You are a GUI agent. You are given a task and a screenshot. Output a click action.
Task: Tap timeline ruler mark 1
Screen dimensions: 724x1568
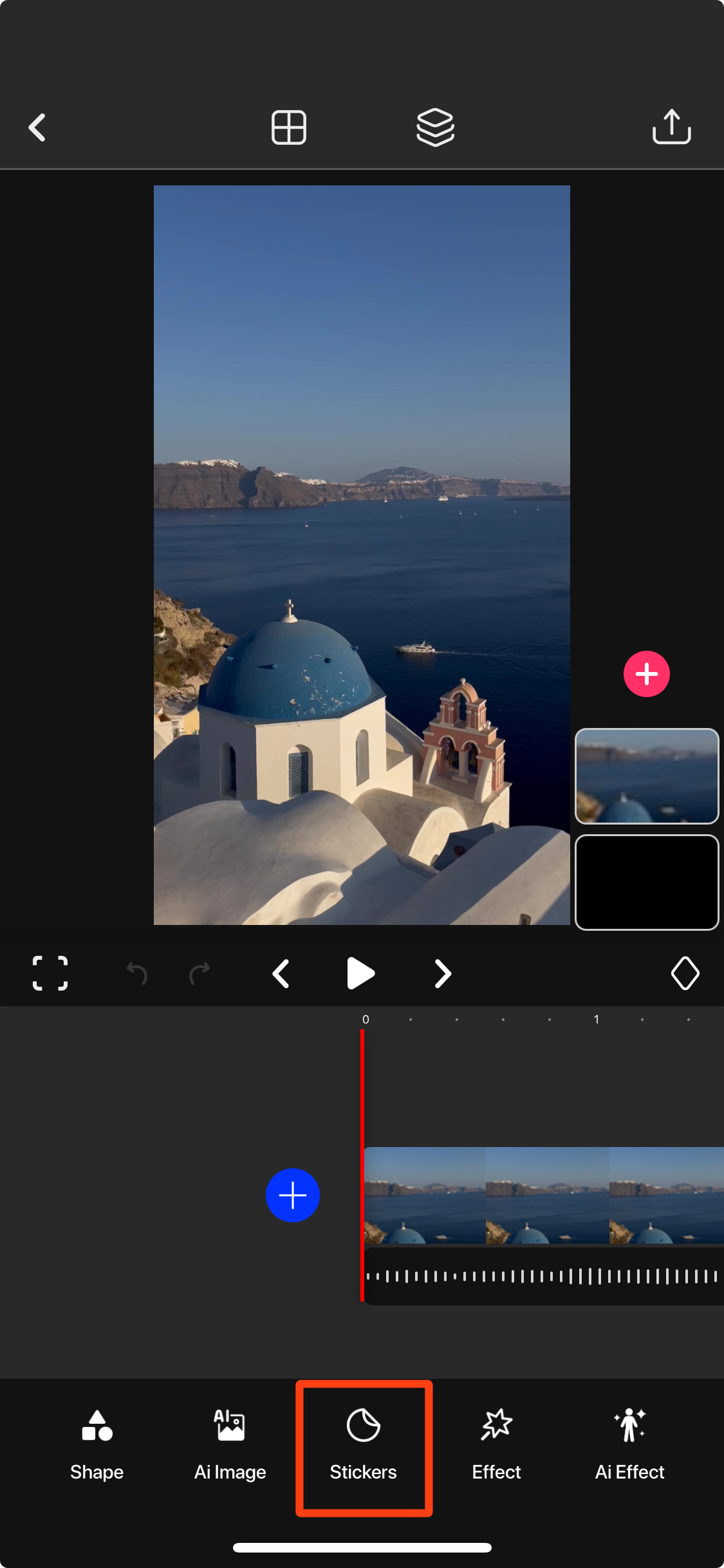click(x=597, y=1020)
